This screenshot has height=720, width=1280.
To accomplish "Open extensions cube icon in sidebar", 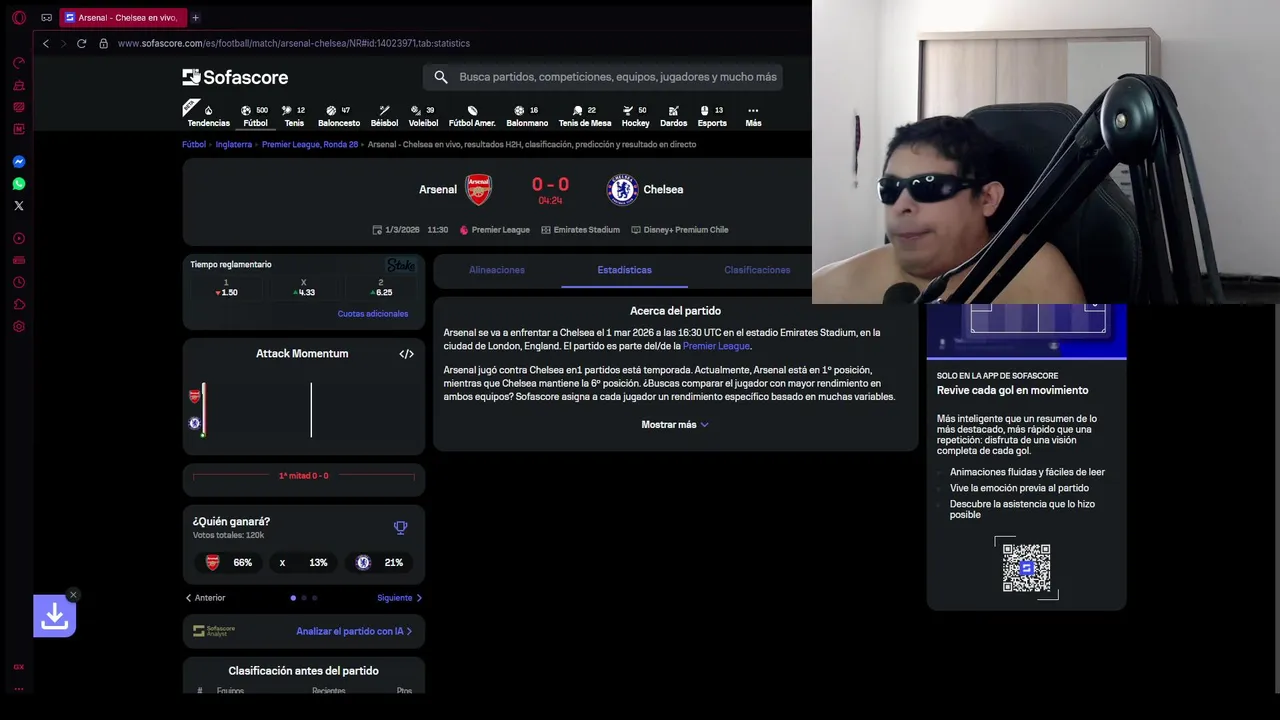I will [18, 304].
